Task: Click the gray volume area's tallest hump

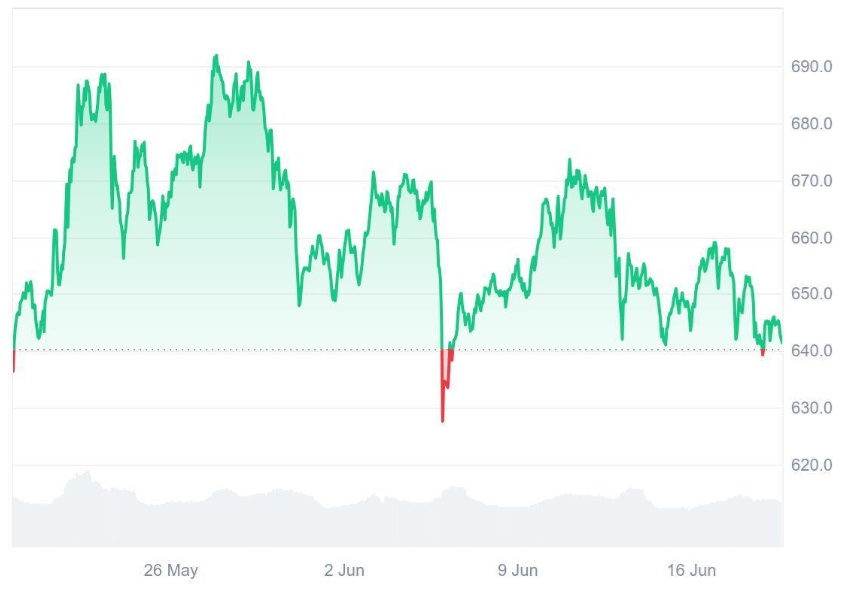Action: click(x=86, y=474)
